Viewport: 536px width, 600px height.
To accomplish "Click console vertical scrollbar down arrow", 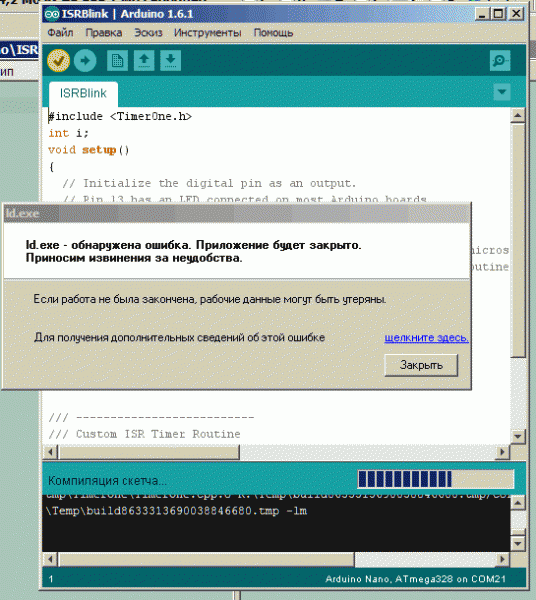I will tap(518, 544).
